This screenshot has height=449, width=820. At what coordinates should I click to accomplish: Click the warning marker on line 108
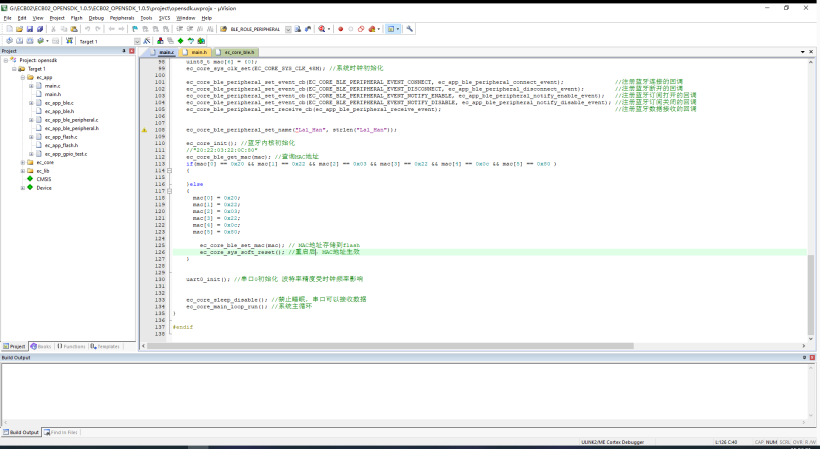(145, 130)
